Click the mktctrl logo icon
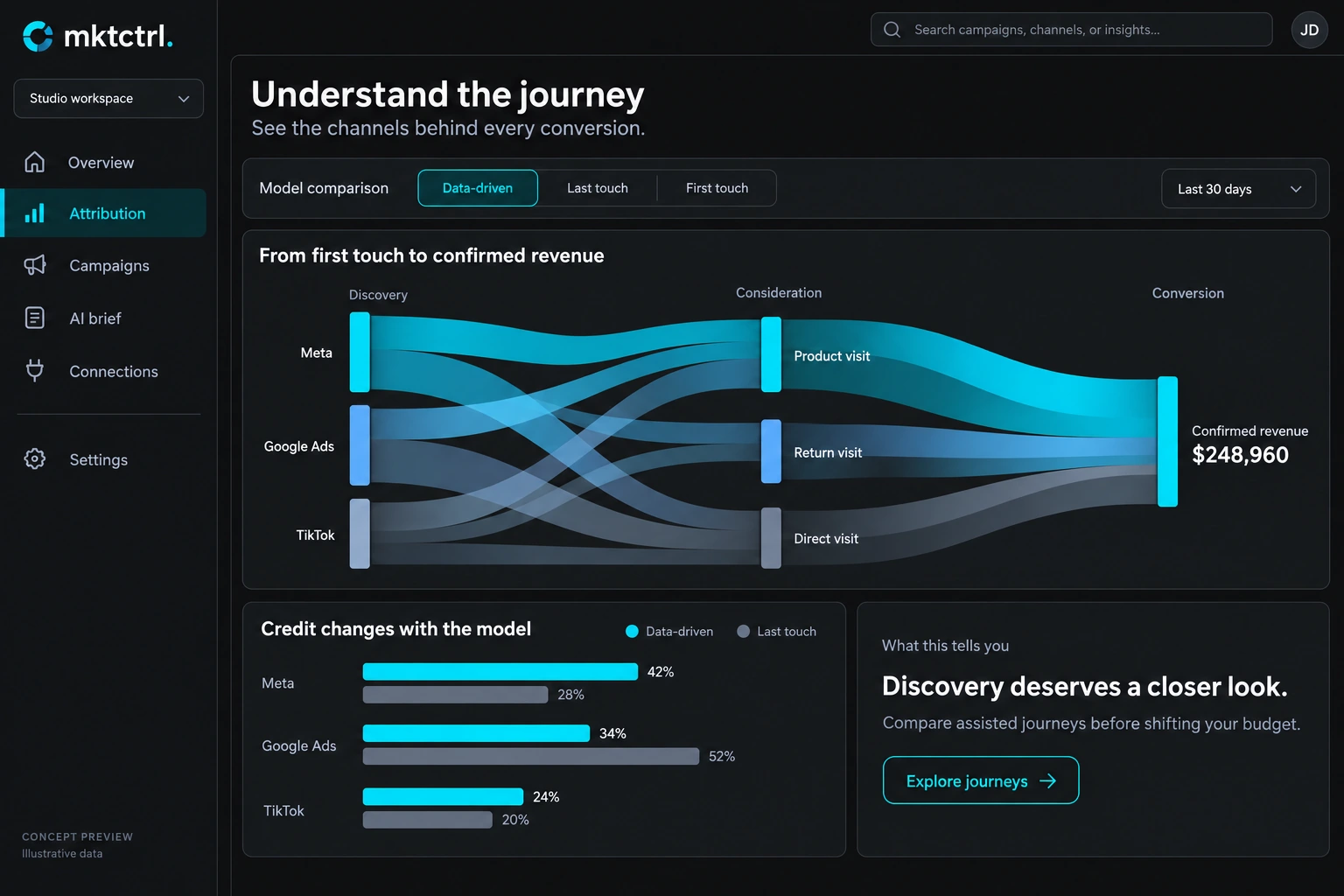 point(38,36)
